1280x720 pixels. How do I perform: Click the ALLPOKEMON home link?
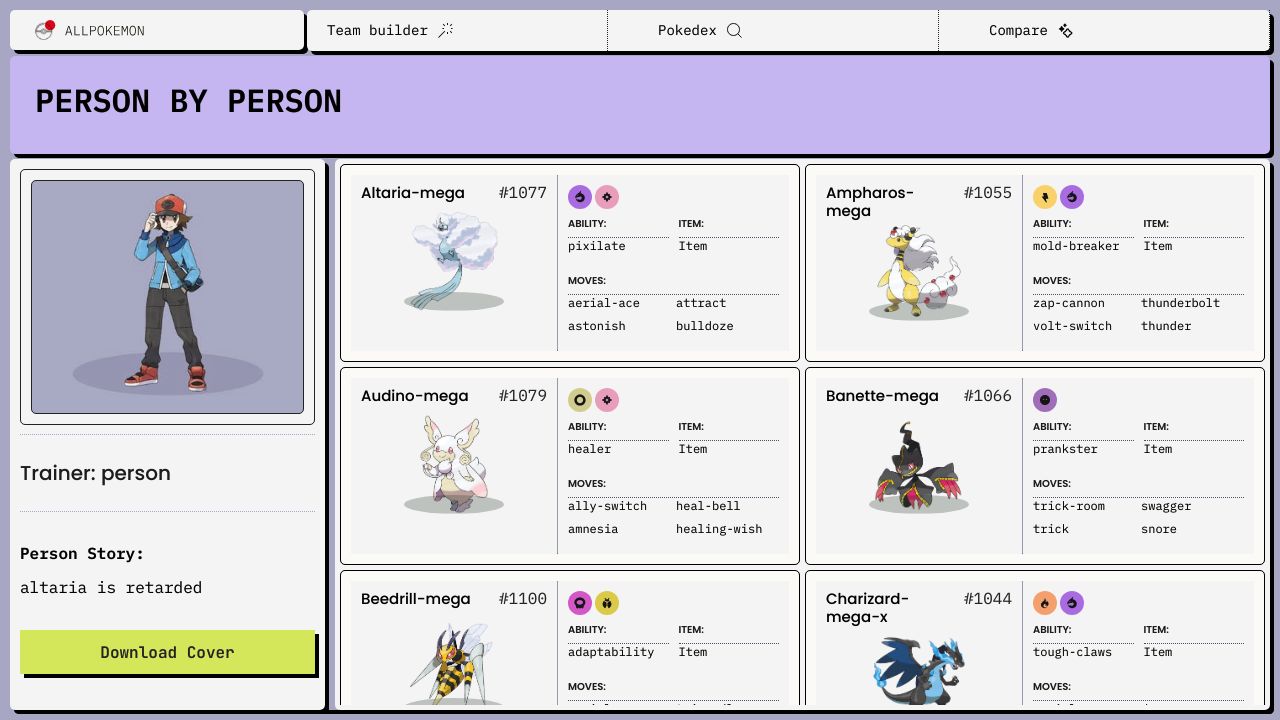tap(104, 31)
